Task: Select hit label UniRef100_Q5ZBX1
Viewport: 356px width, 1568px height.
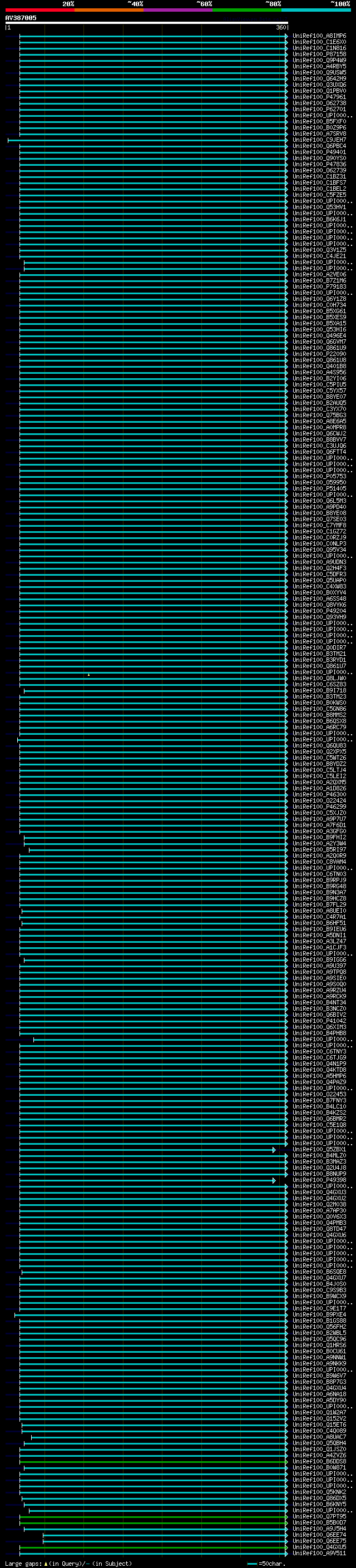Action: coord(319,1150)
